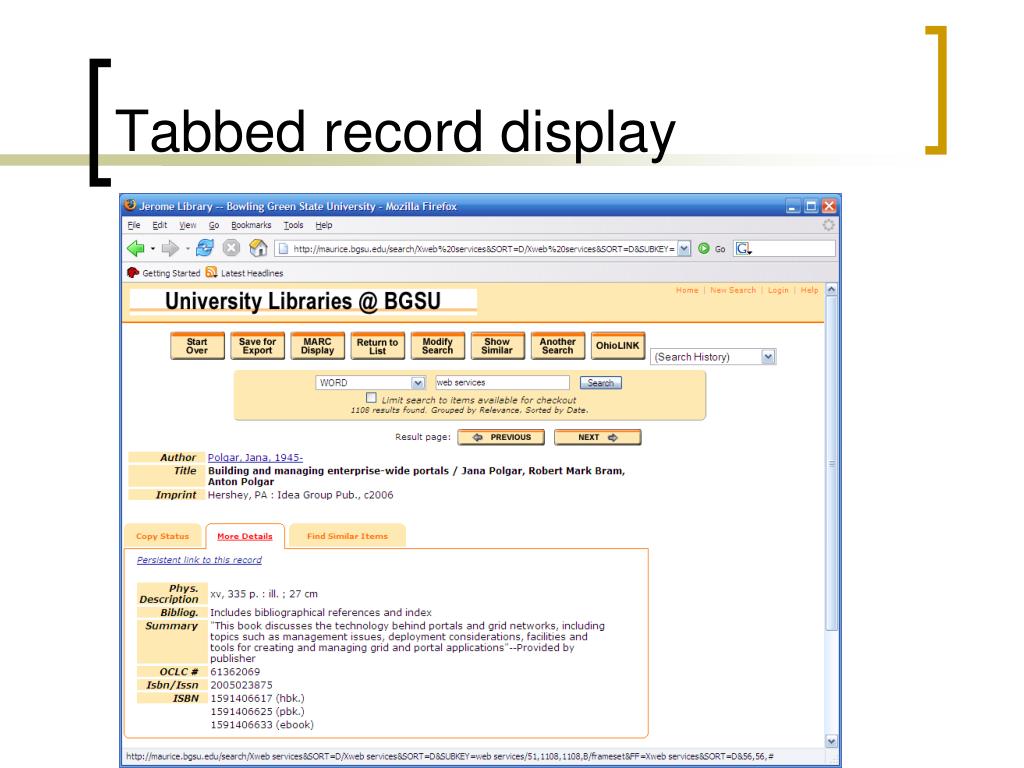Open the View menu
This screenshot has height=768, width=1024.
[187, 225]
